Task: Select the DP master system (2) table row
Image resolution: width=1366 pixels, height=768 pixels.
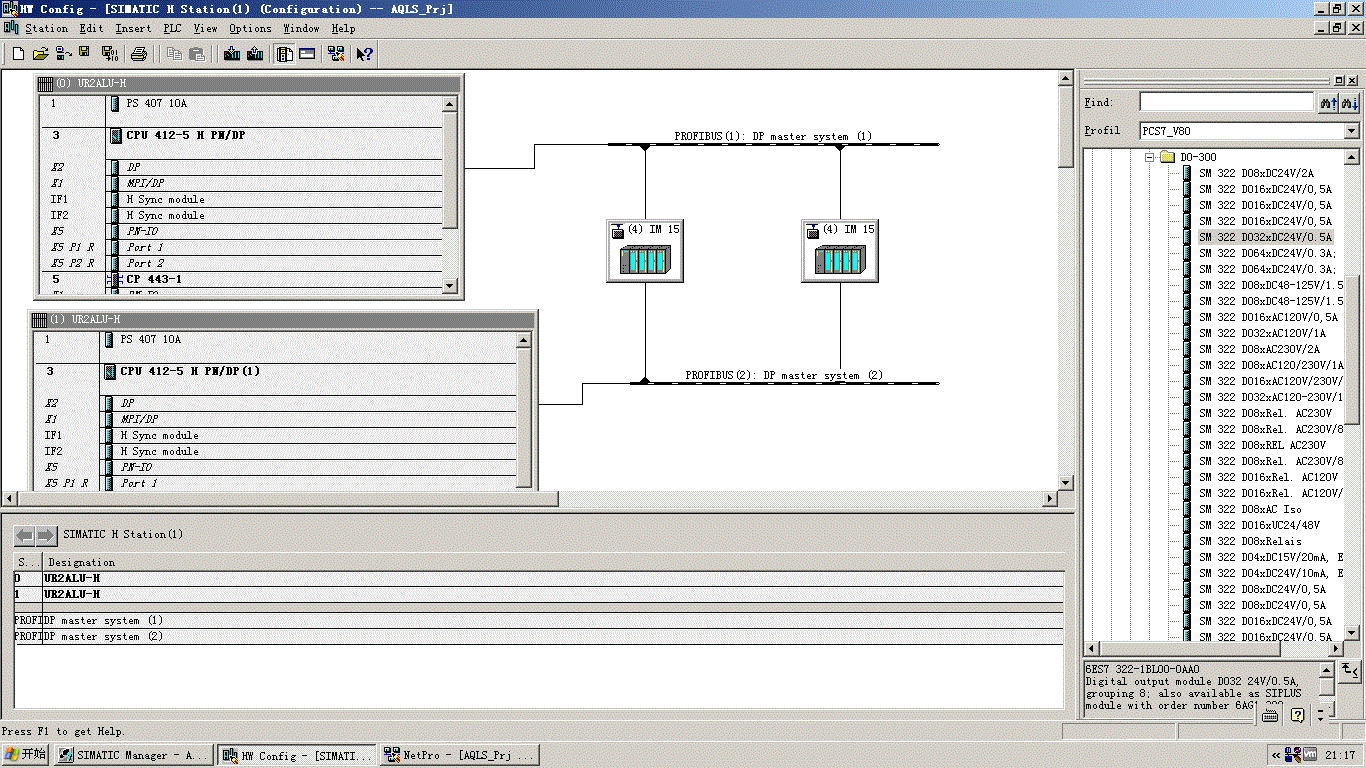Action: point(538,636)
